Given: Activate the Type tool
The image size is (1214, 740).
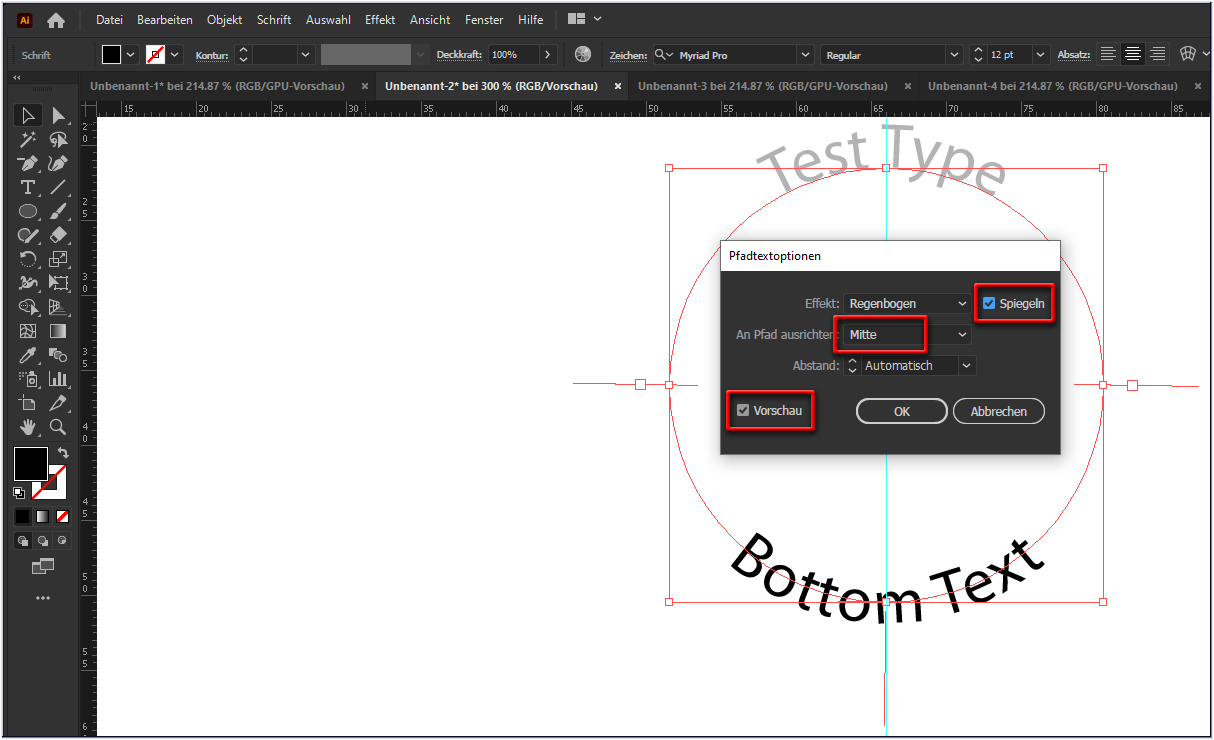Looking at the screenshot, I should (28, 187).
